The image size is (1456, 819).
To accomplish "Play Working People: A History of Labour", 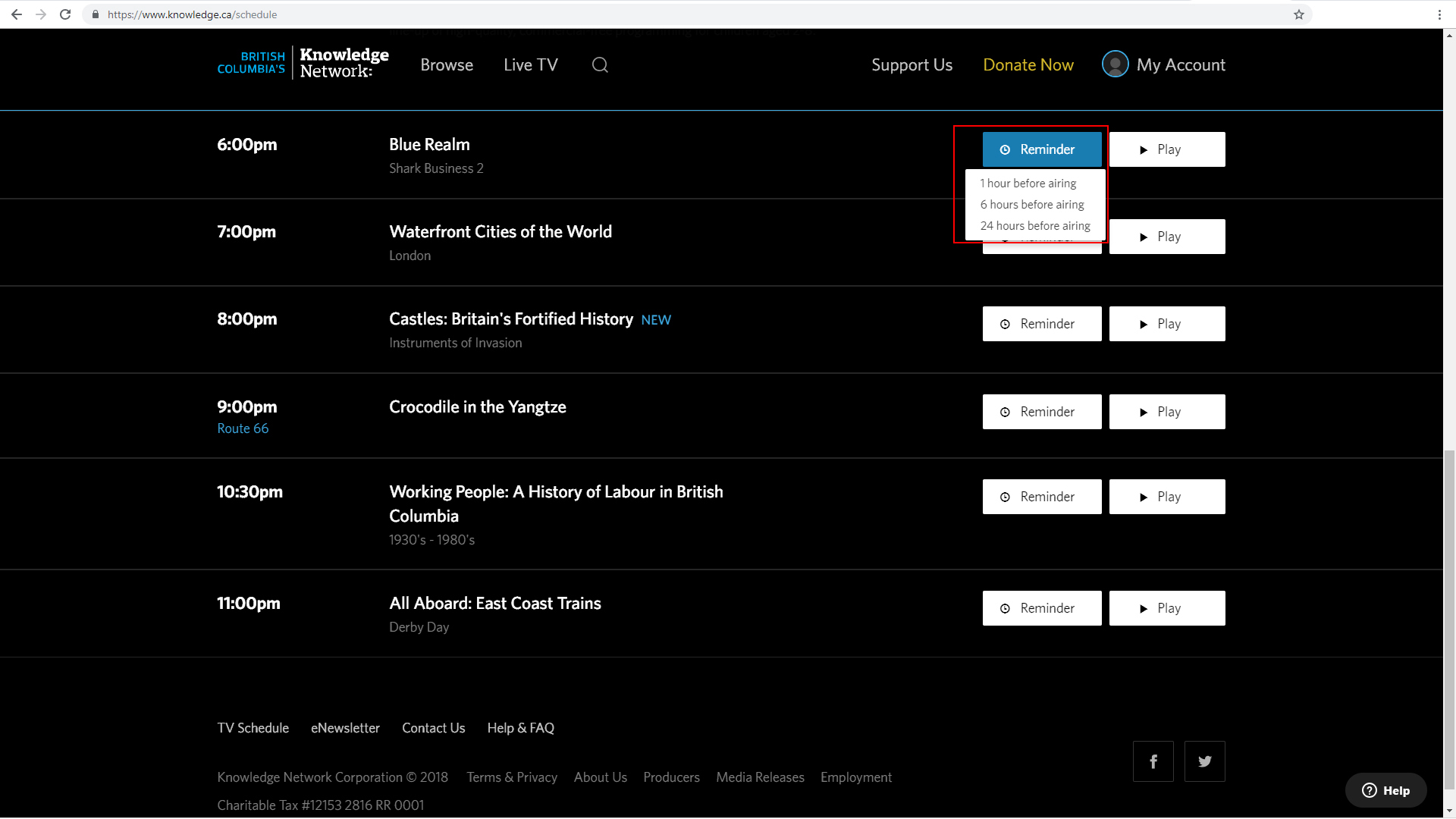I will coord(1167,497).
